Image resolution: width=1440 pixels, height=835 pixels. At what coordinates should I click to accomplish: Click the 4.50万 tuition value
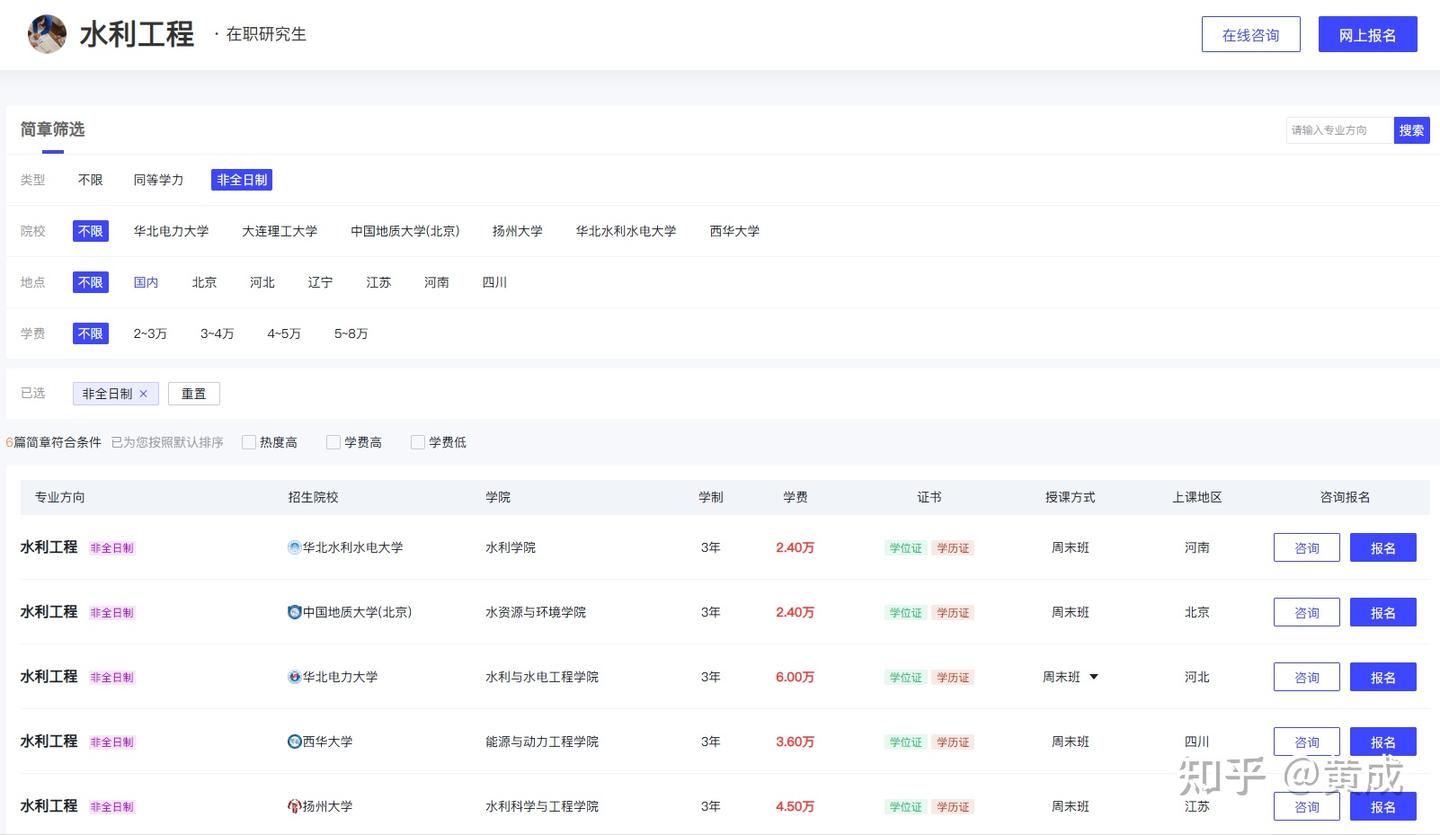795,806
